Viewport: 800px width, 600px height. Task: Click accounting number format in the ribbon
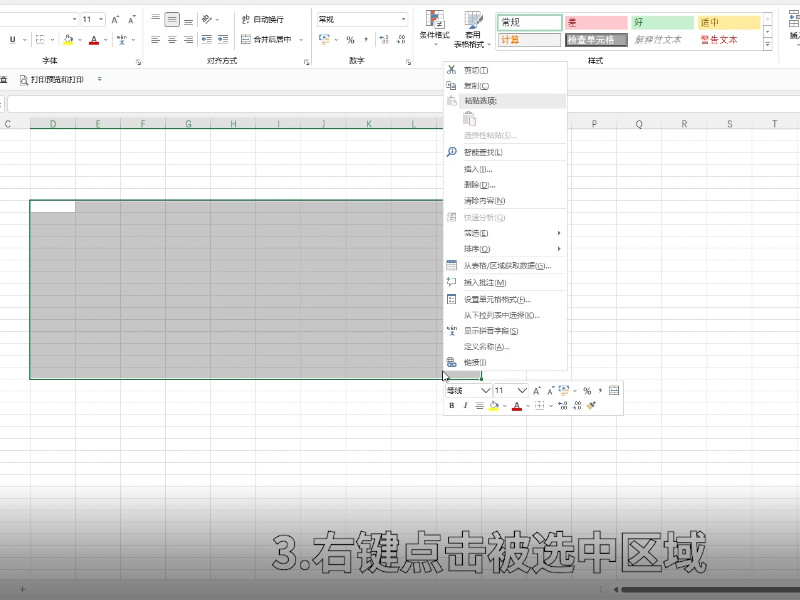[324, 40]
